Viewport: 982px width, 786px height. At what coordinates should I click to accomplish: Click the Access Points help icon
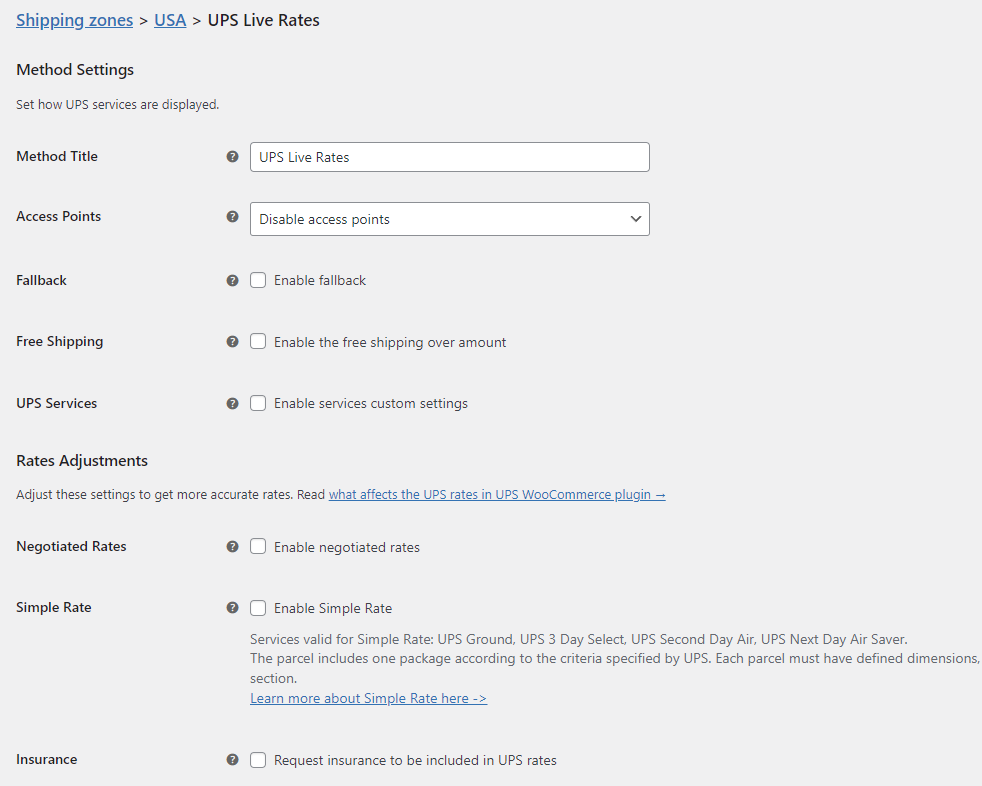click(232, 216)
